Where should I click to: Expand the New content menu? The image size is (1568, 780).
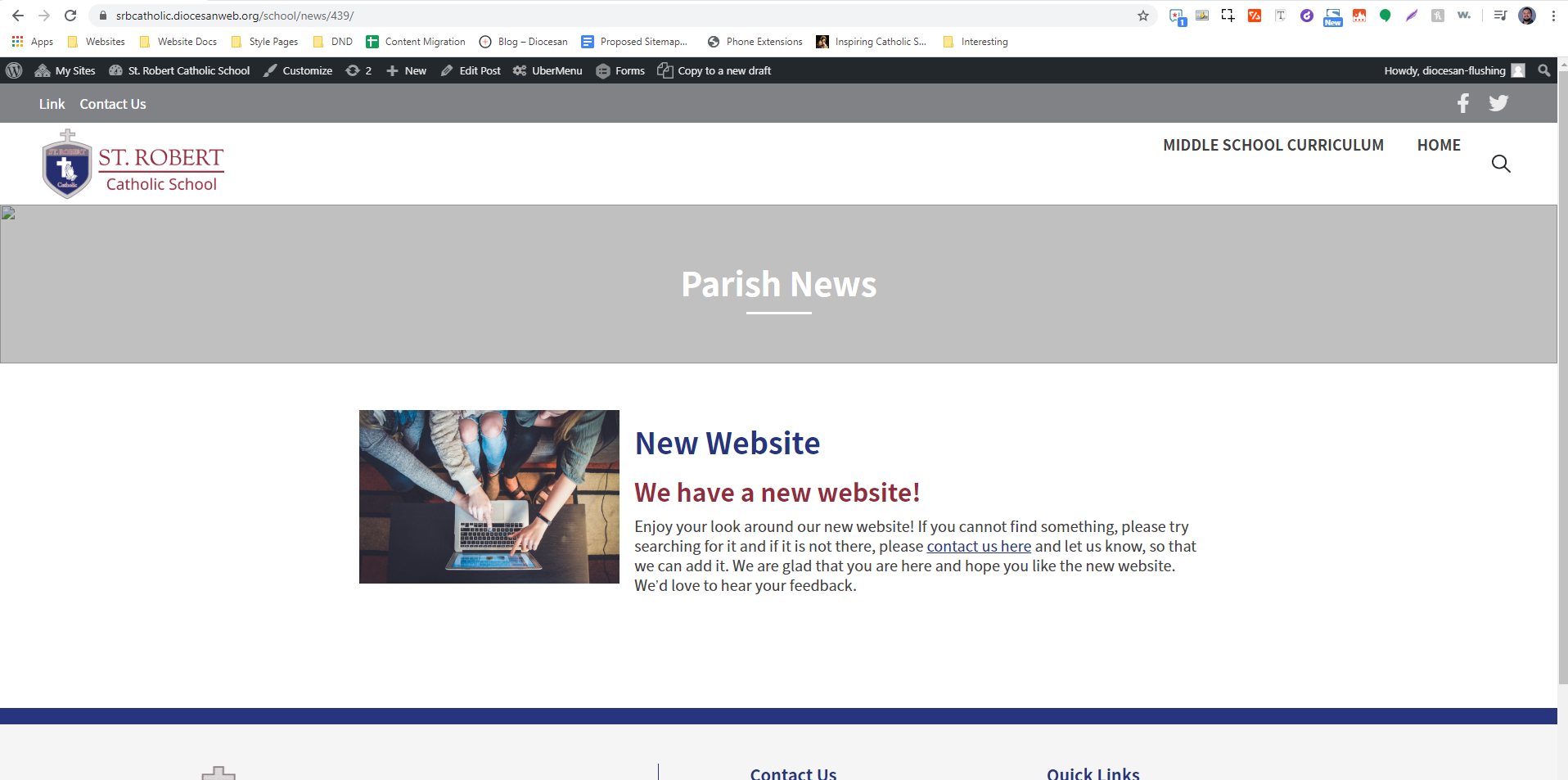pyautogui.click(x=407, y=71)
